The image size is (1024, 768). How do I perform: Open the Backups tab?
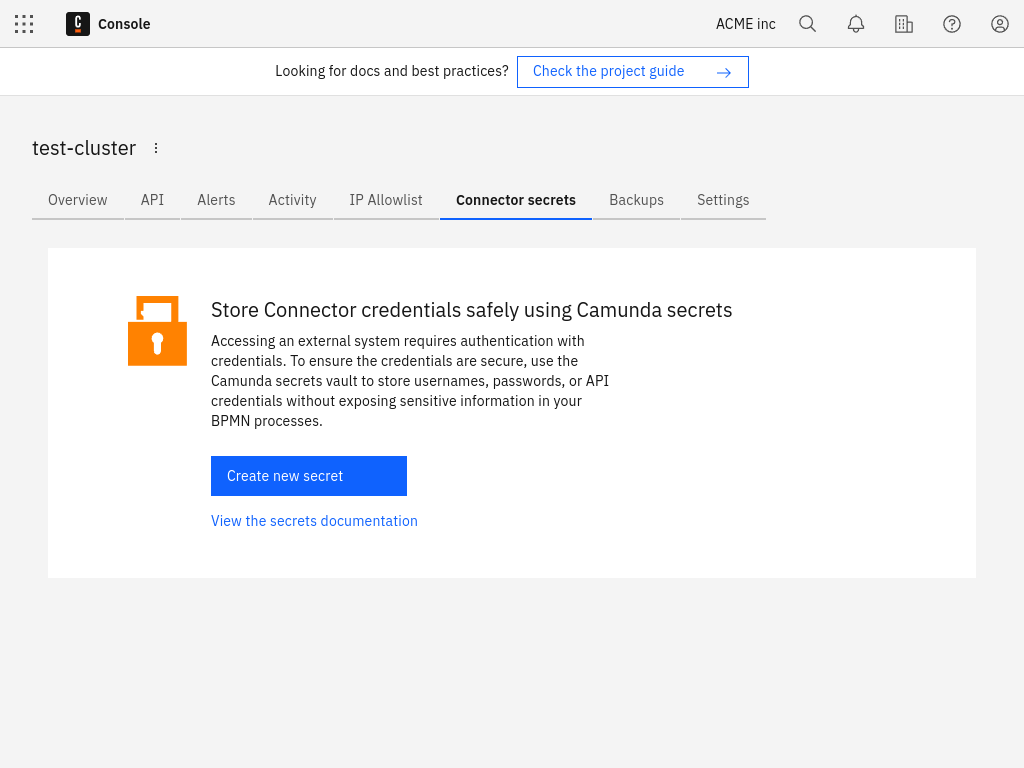pos(636,200)
